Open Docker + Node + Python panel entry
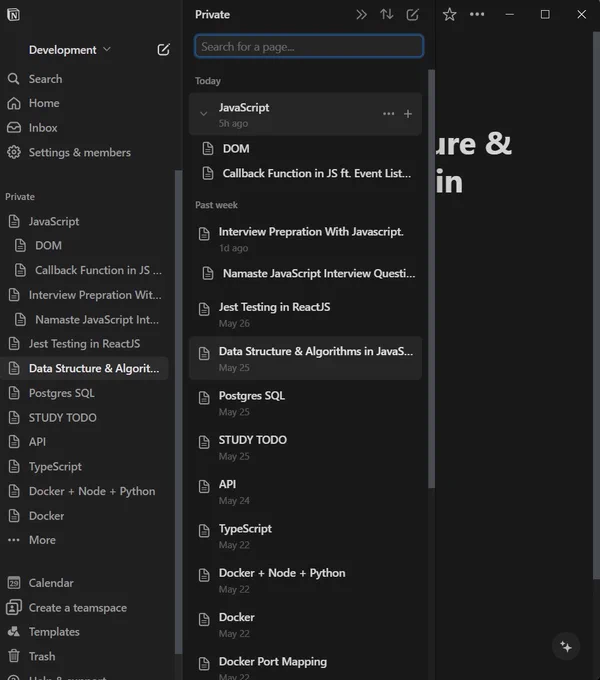Screen dimensions: 600x680 coord(306,580)
